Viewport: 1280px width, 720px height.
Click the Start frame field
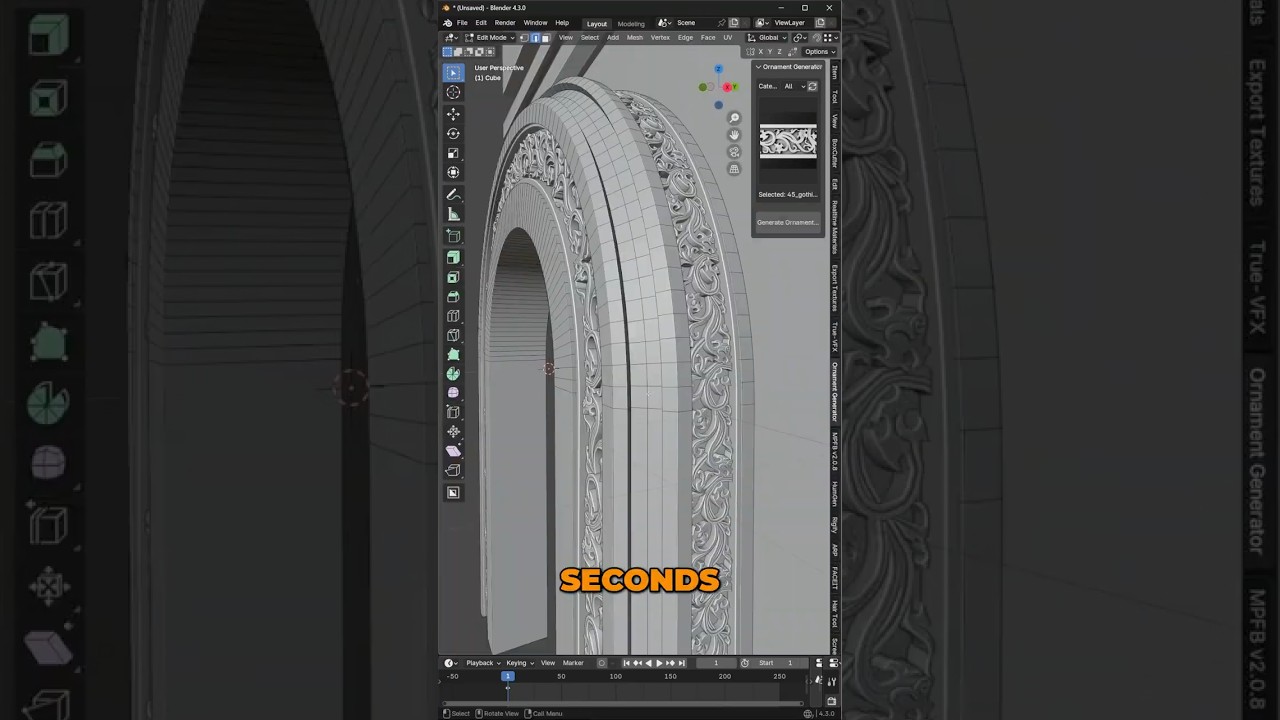(777, 663)
